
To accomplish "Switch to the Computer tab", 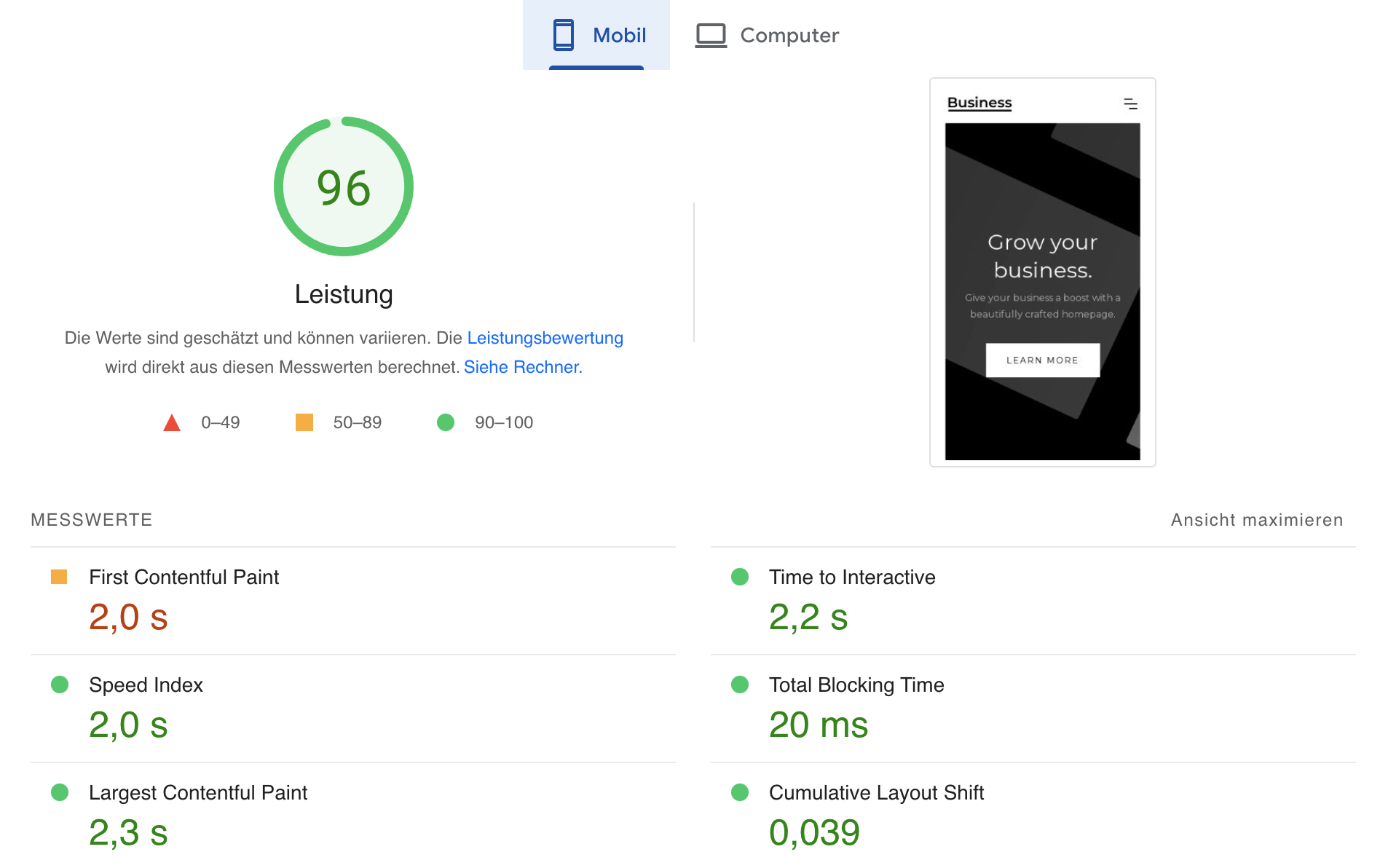I will [767, 35].
